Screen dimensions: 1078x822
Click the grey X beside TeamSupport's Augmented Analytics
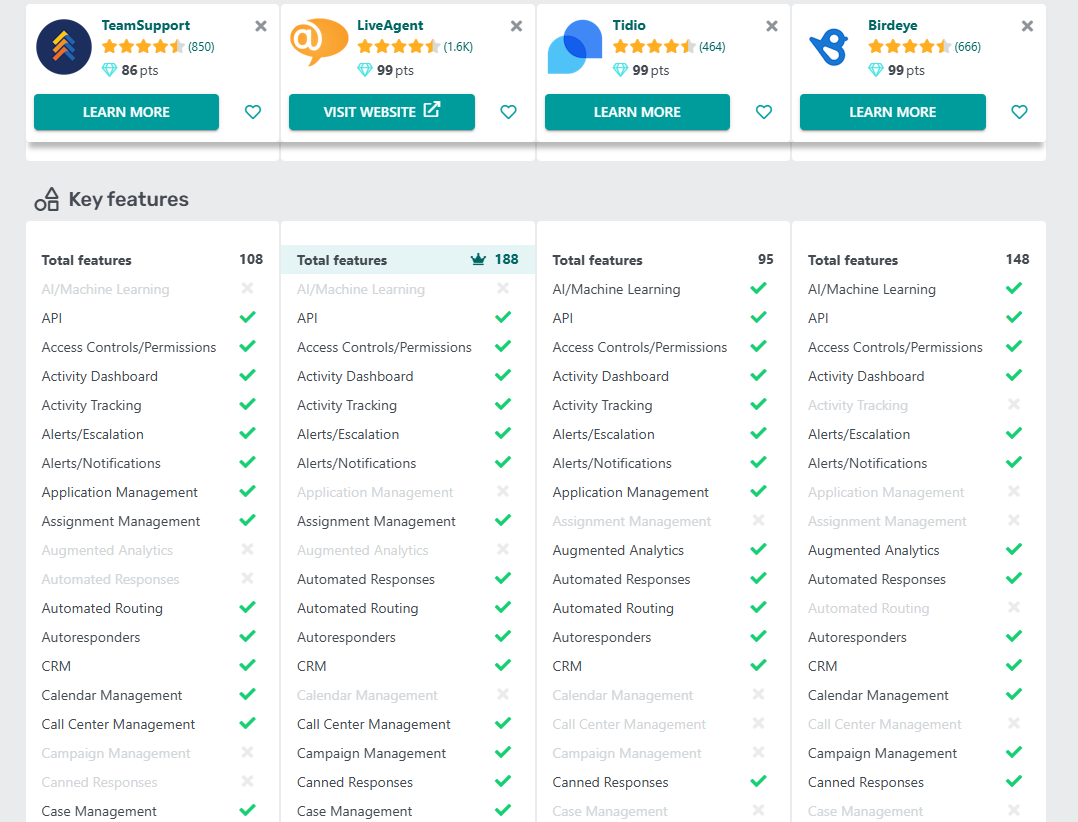coord(246,550)
